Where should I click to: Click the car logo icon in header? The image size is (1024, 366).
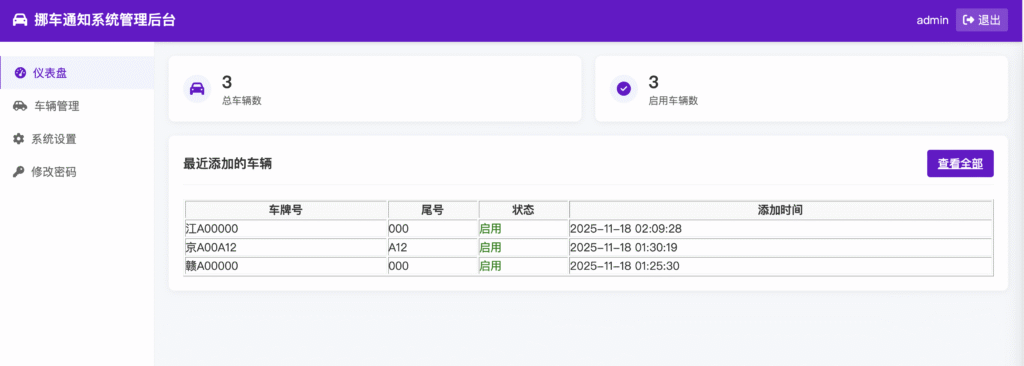(x=20, y=20)
